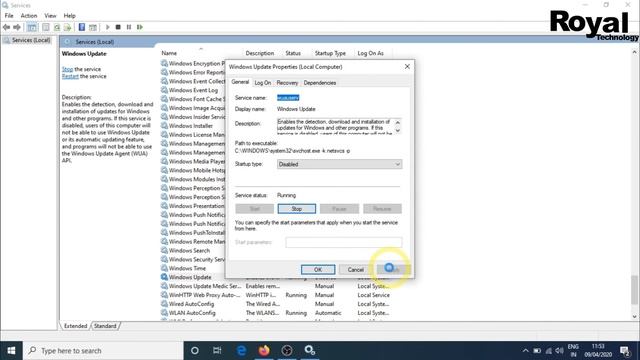Click the gear icon beside Windows Update Medic Ser...

pos(164,286)
